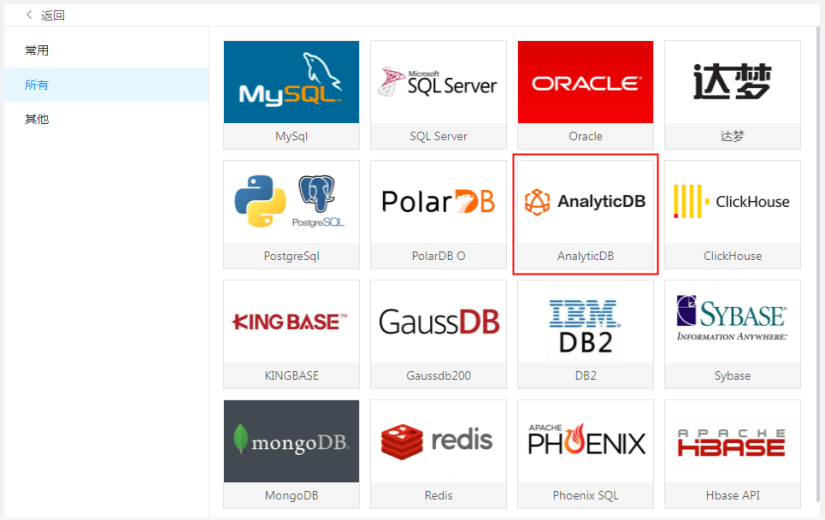
Task: Pick the Redis logo tile
Action: pyautogui.click(x=438, y=441)
